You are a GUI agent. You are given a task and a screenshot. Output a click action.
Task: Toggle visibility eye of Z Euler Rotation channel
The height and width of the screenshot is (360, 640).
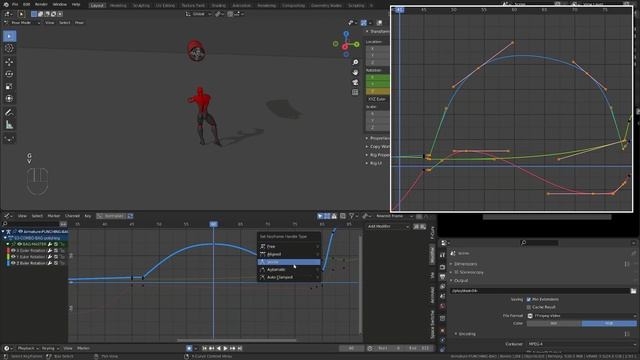click(x=13, y=263)
